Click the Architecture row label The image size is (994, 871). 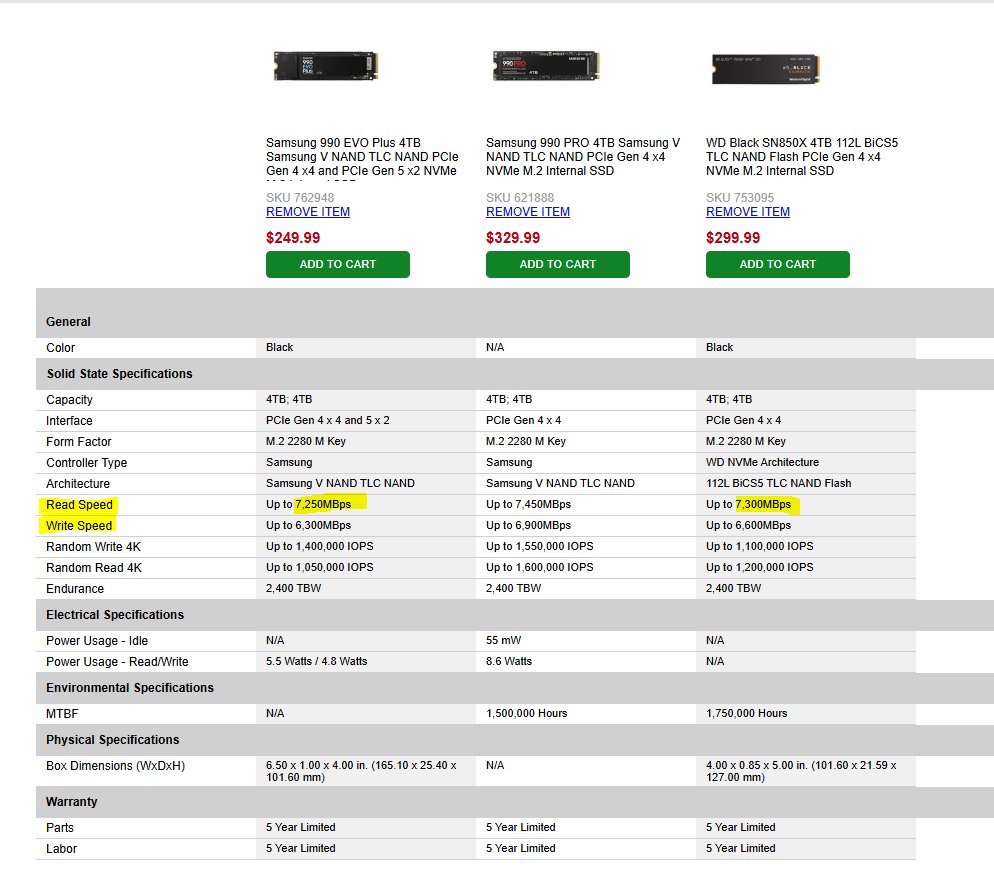tap(77, 483)
